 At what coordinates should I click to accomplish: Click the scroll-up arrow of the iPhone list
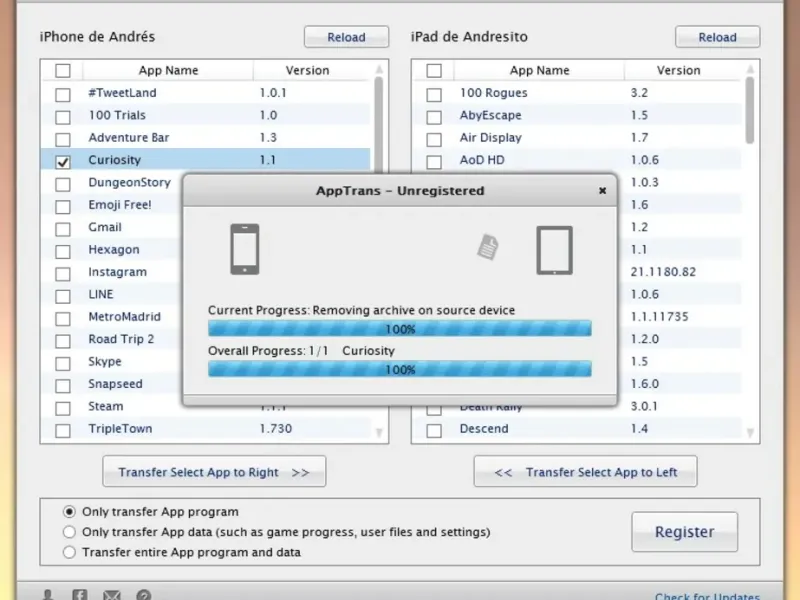[379, 69]
